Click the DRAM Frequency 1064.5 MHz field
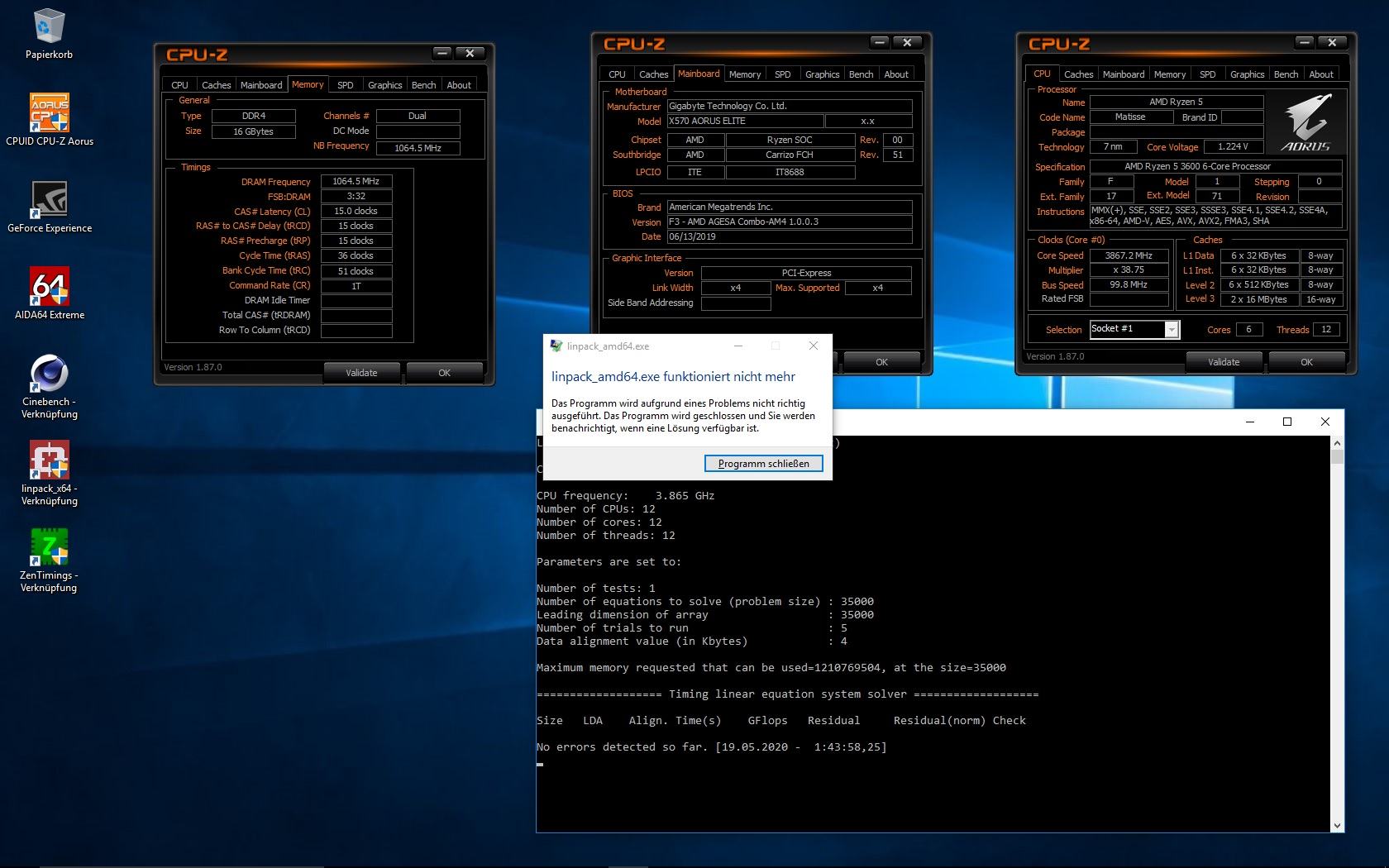This screenshot has width=1389, height=868. pos(356,181)
